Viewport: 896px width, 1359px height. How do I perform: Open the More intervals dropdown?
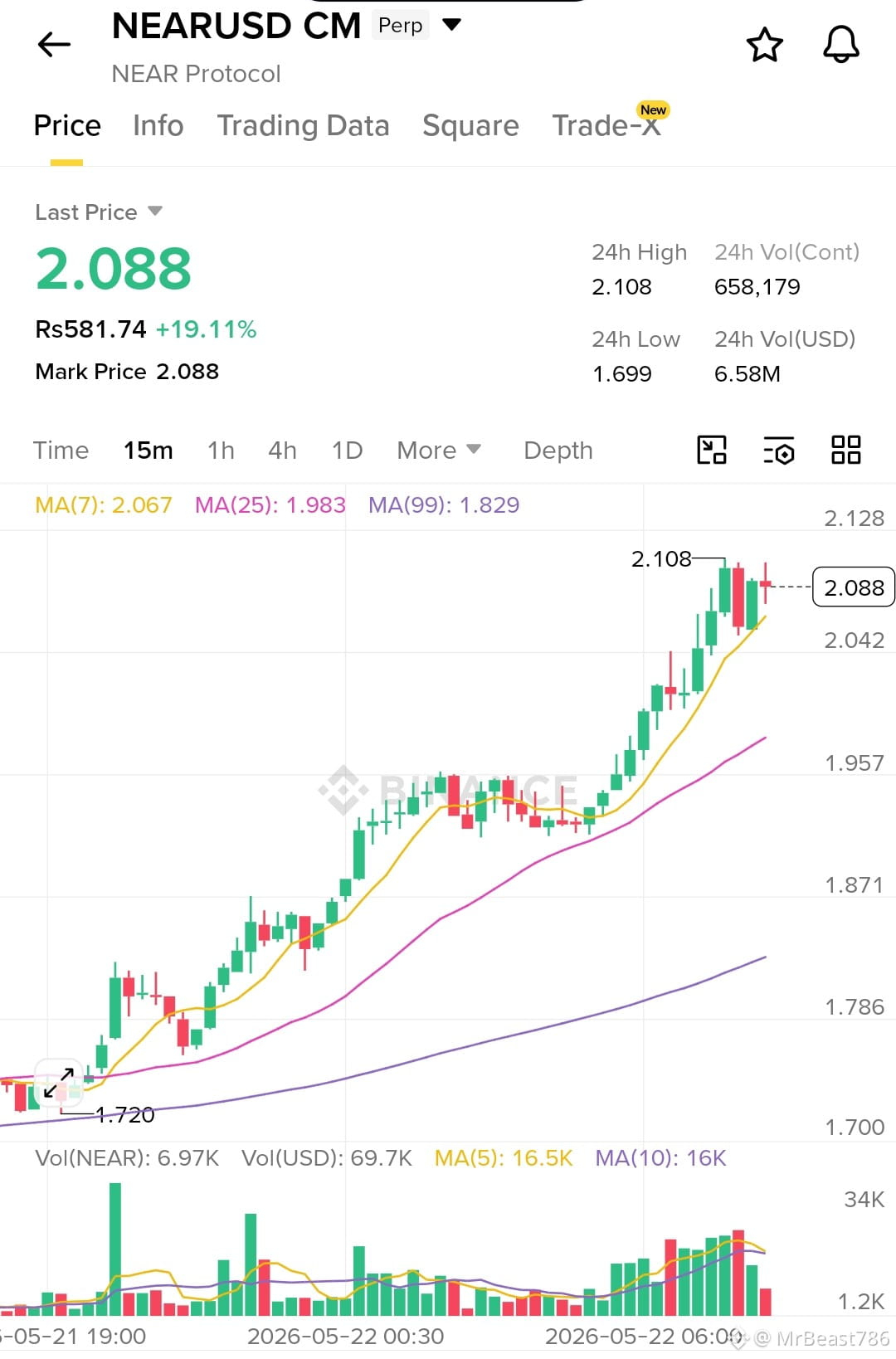point(439,451)
